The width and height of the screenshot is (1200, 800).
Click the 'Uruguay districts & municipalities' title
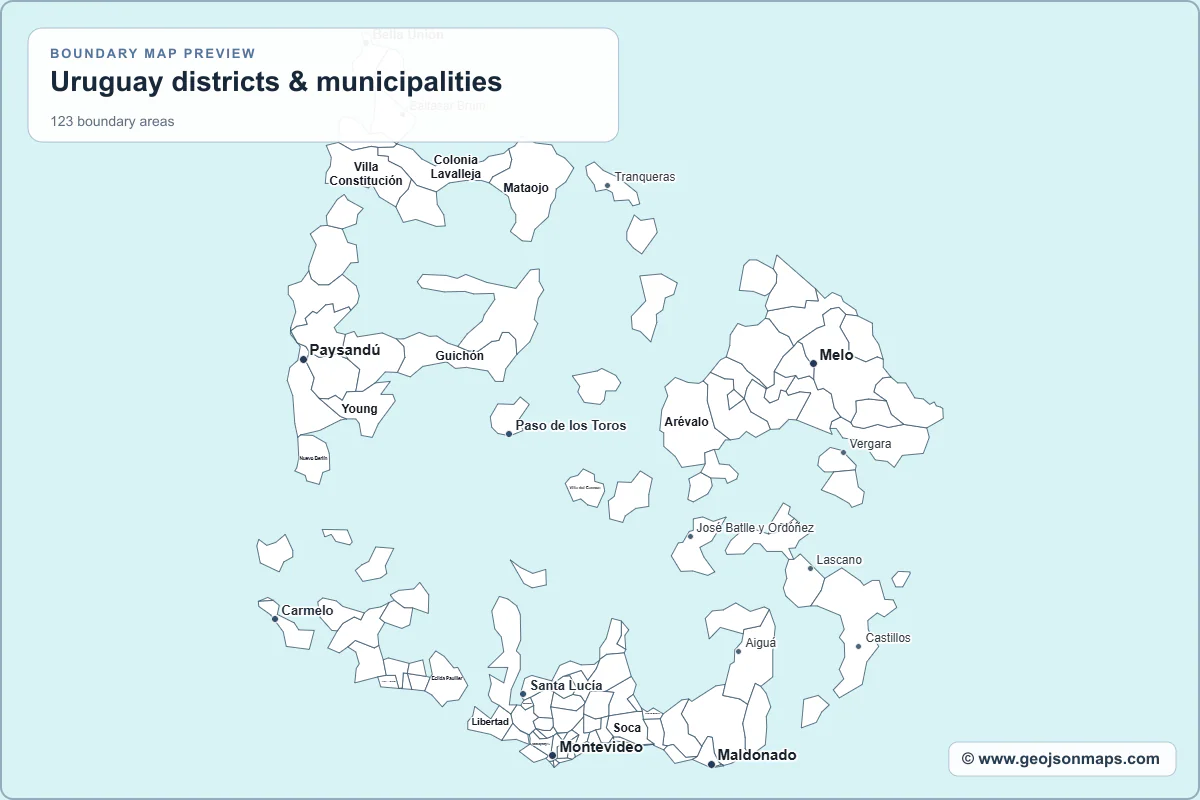(276, 82)
